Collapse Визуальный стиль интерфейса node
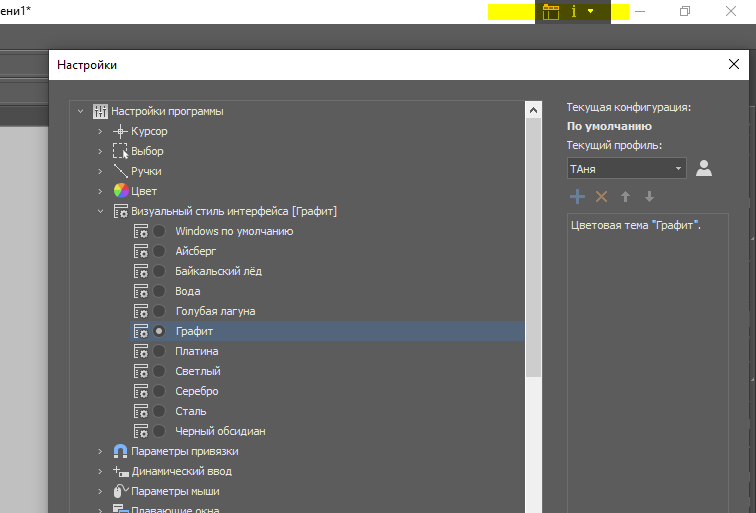 point(100,211)
